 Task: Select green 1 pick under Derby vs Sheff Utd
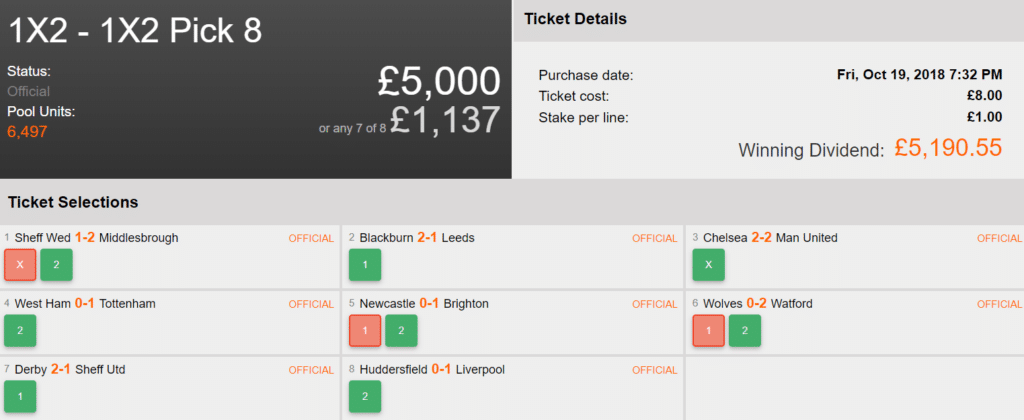[20, 397]
